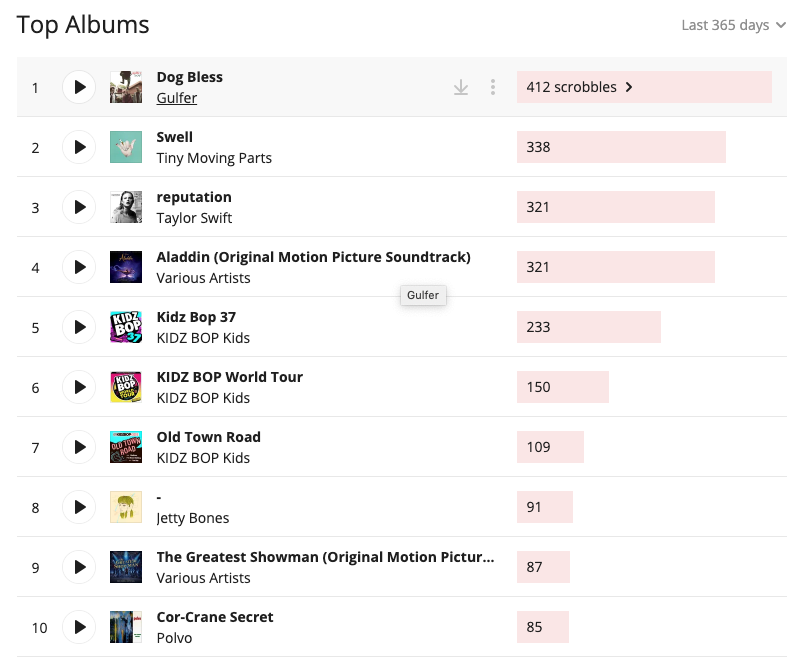This screenshot has width=808, height=663.
Task: Play the Kidz Bop 37 album
Action: pos(79,327)
